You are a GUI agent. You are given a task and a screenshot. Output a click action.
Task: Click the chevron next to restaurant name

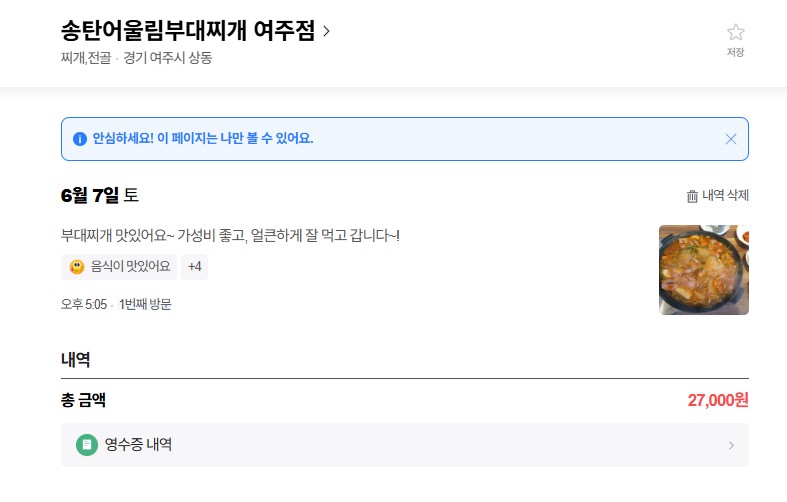pyautogui.click(x=326, y=31)
